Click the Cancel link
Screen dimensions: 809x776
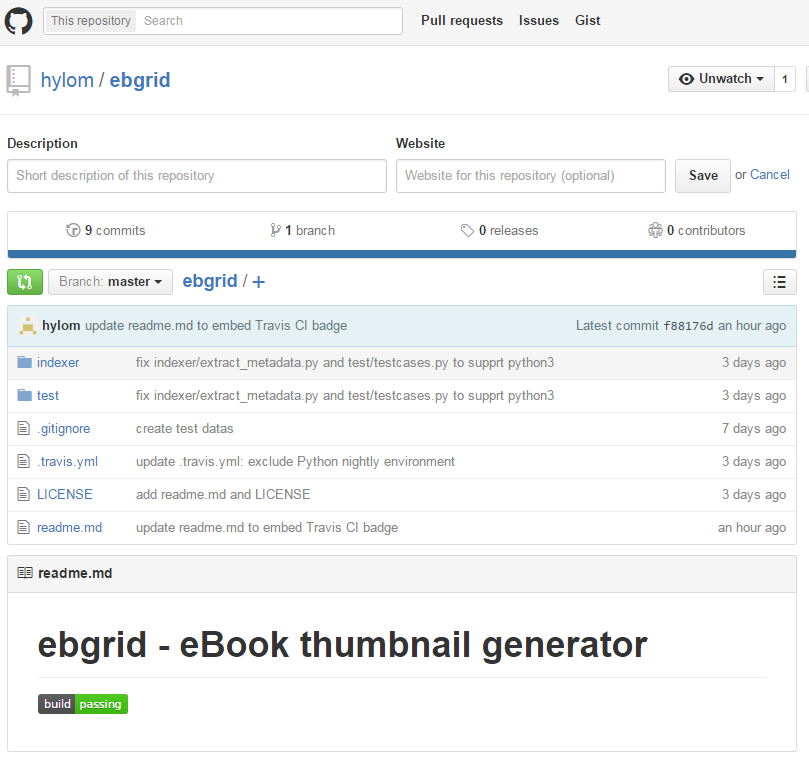pos(770,175)
